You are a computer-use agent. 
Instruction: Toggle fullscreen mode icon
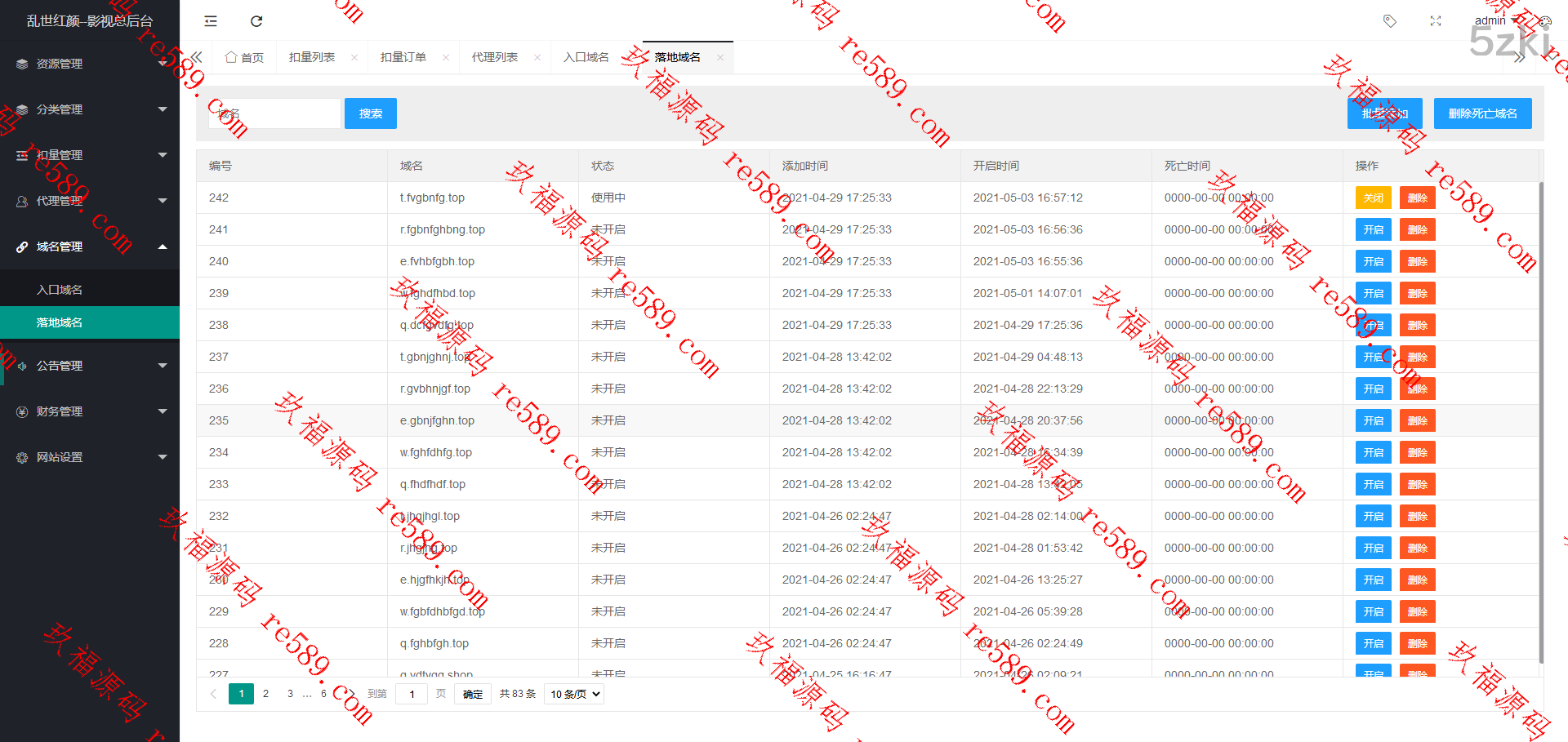pyautogui.click(x=1436, y=21)
